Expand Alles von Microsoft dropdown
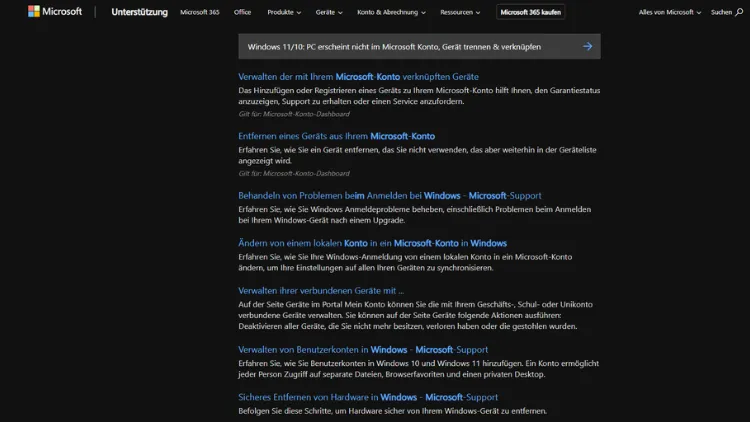The image size is (750, 422). (669, 12)
